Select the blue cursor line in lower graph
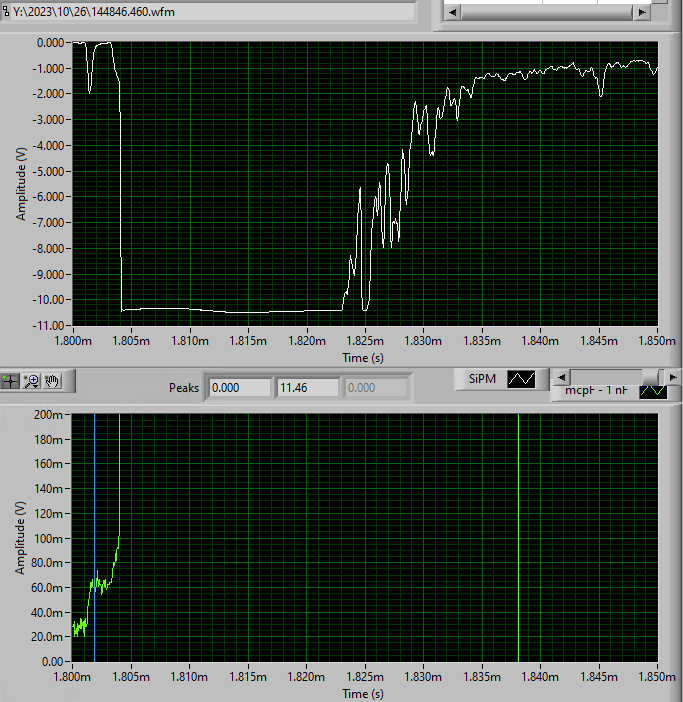Viewport: 683px width, 702px height. click(x=94, y=537)
